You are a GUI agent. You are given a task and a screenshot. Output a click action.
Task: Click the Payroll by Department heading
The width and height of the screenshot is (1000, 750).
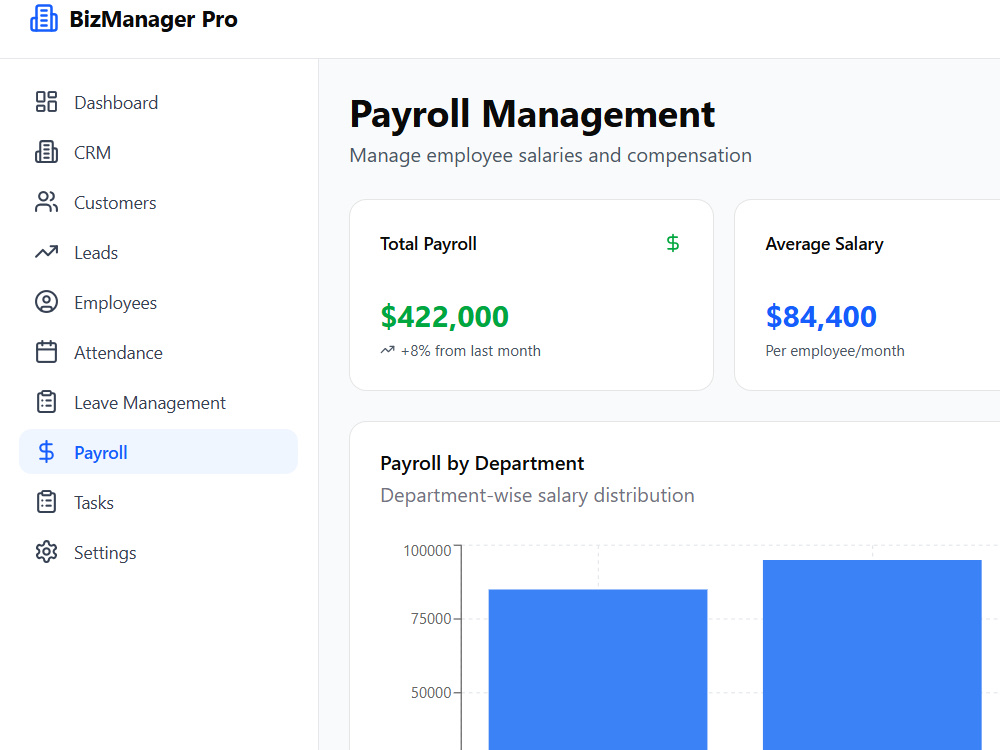pos(482,463)
